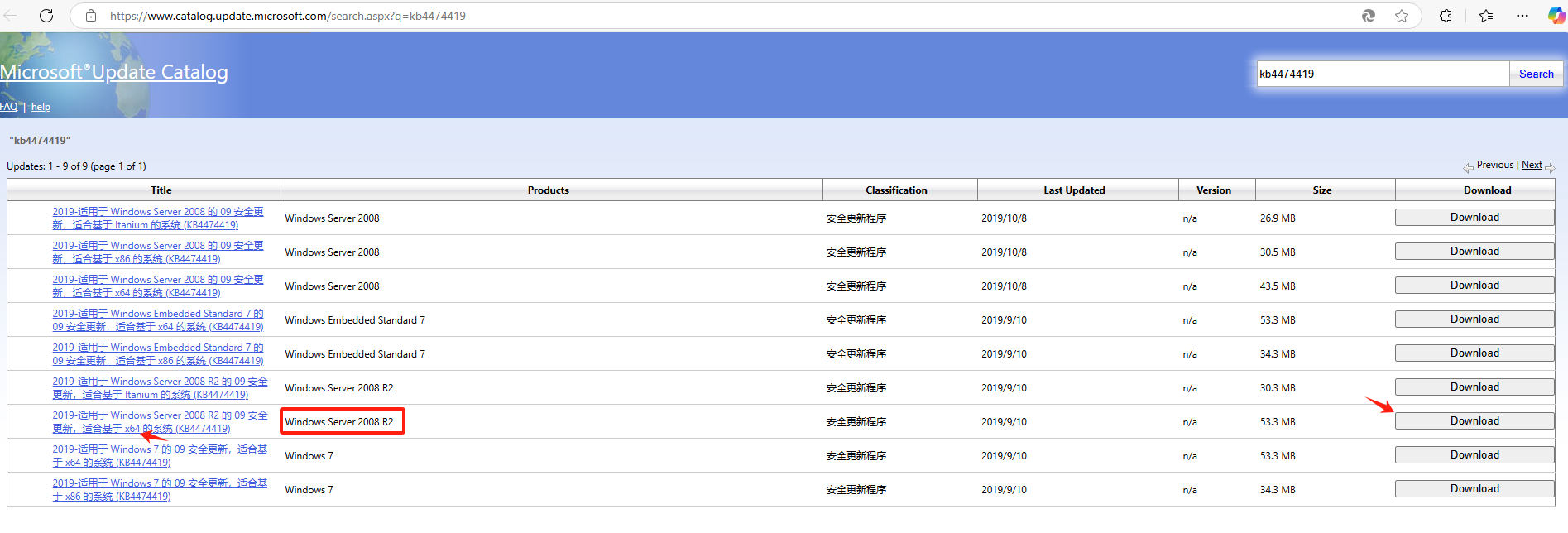The image size is (1568, 533).
Task: Click the browser refresh icon
Action: (46, 16)
